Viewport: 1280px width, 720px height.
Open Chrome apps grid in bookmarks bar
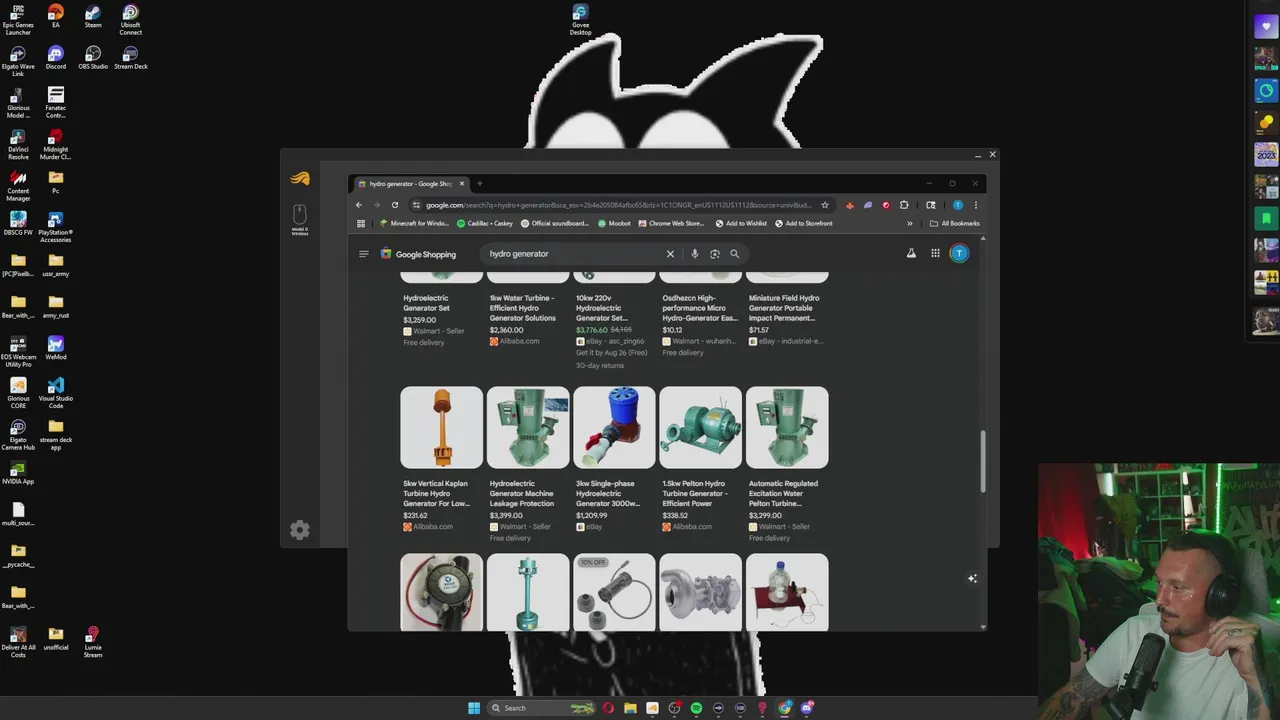tap(361, 224)
